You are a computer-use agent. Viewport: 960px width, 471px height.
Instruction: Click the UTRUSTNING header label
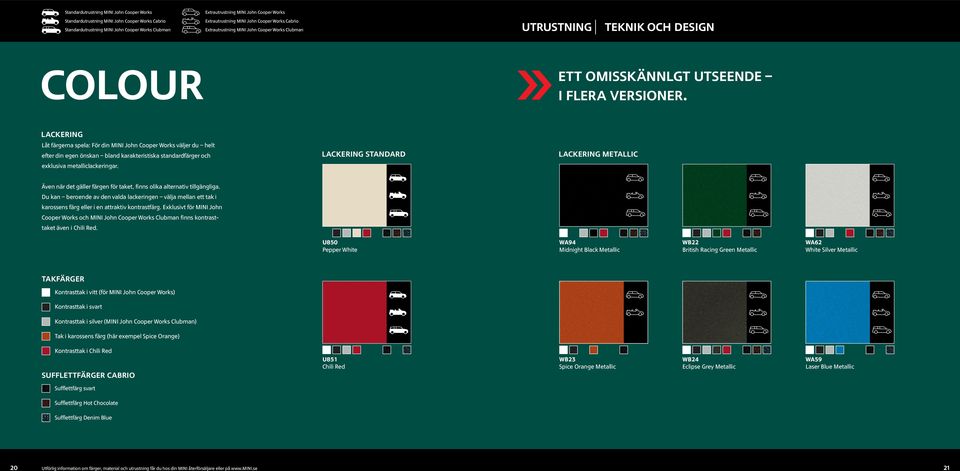[557, 28]
